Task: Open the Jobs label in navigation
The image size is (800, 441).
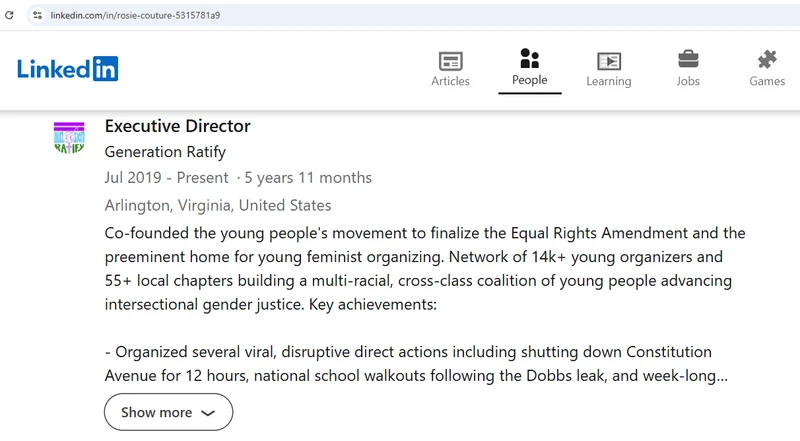Action: pos(688,81)
